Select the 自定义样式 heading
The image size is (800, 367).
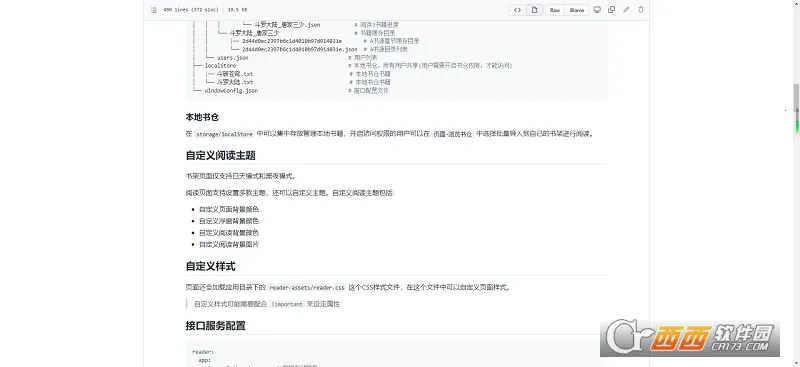pos(210,266)
